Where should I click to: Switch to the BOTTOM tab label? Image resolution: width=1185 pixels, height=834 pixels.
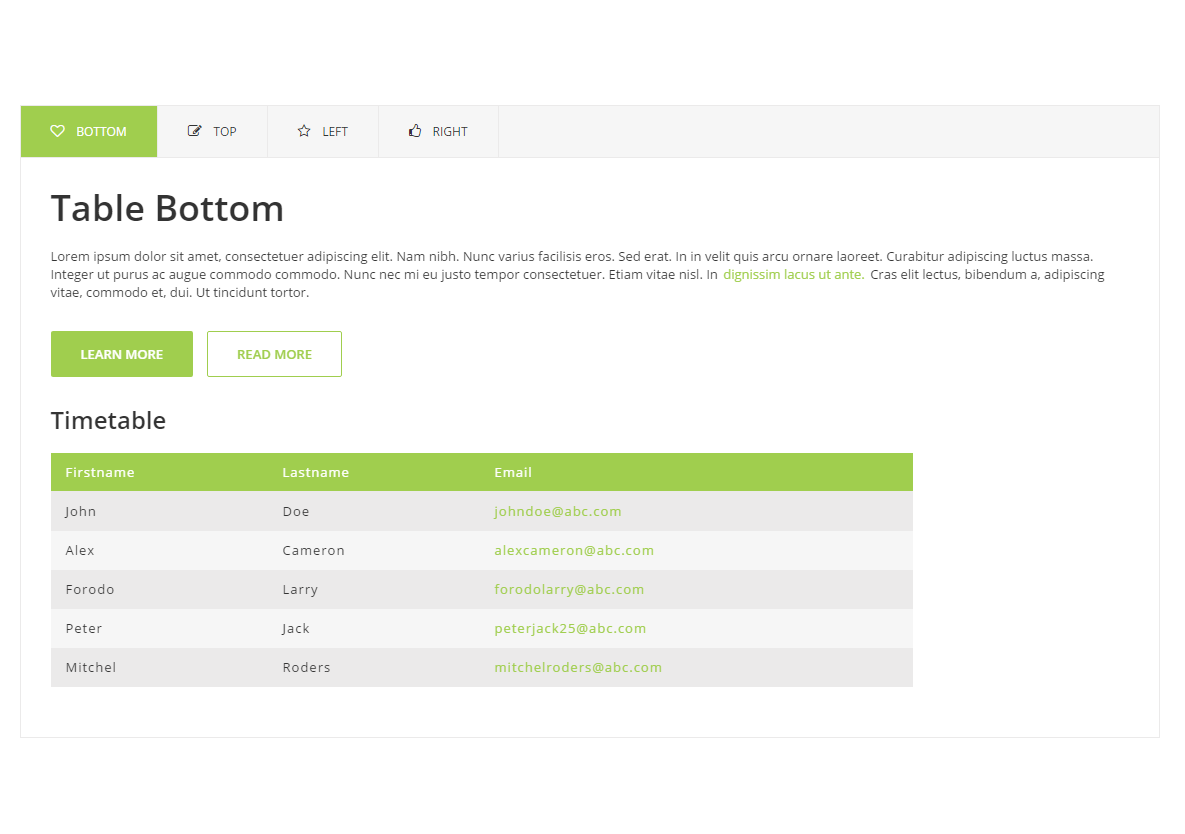[101, 131]
